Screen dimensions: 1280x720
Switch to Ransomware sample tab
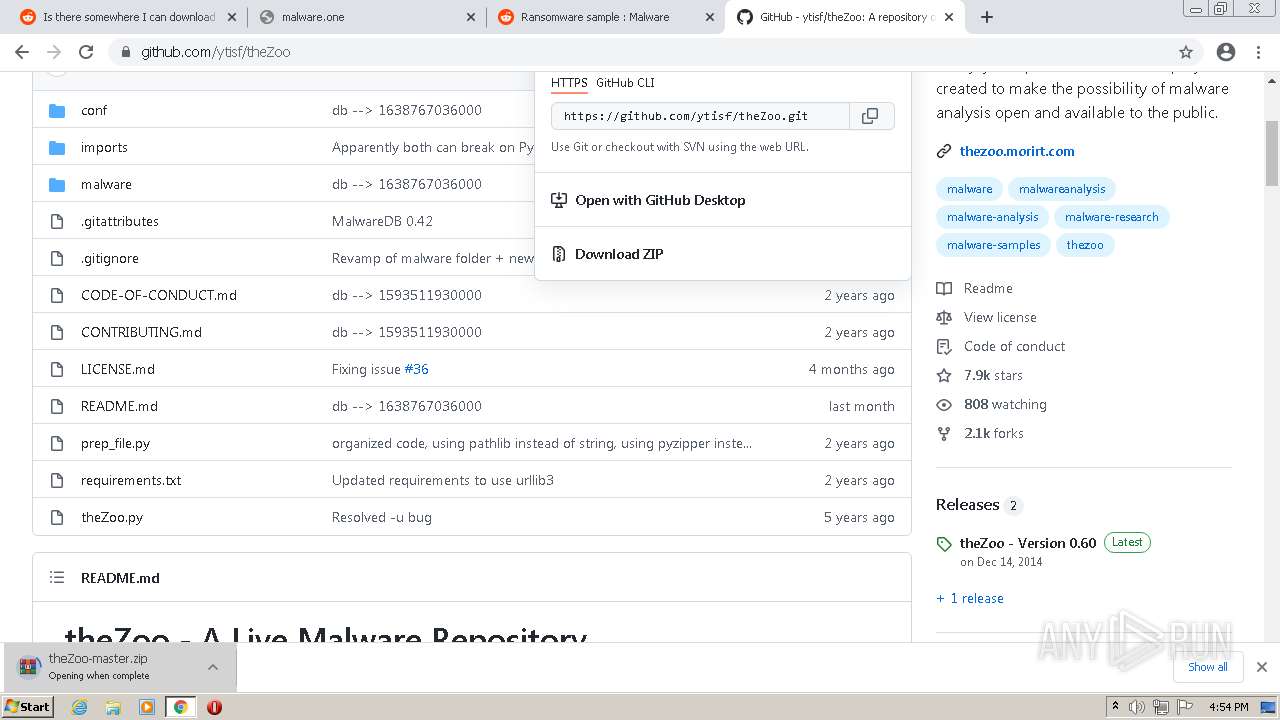tap(607, 17)
